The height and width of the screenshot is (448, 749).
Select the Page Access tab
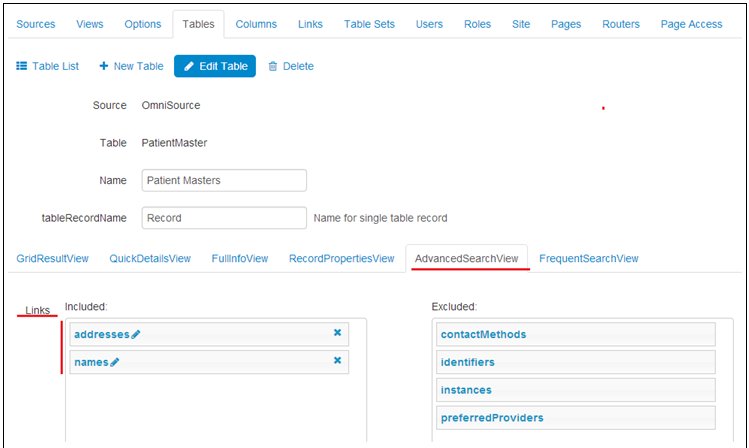pos(691,24)
